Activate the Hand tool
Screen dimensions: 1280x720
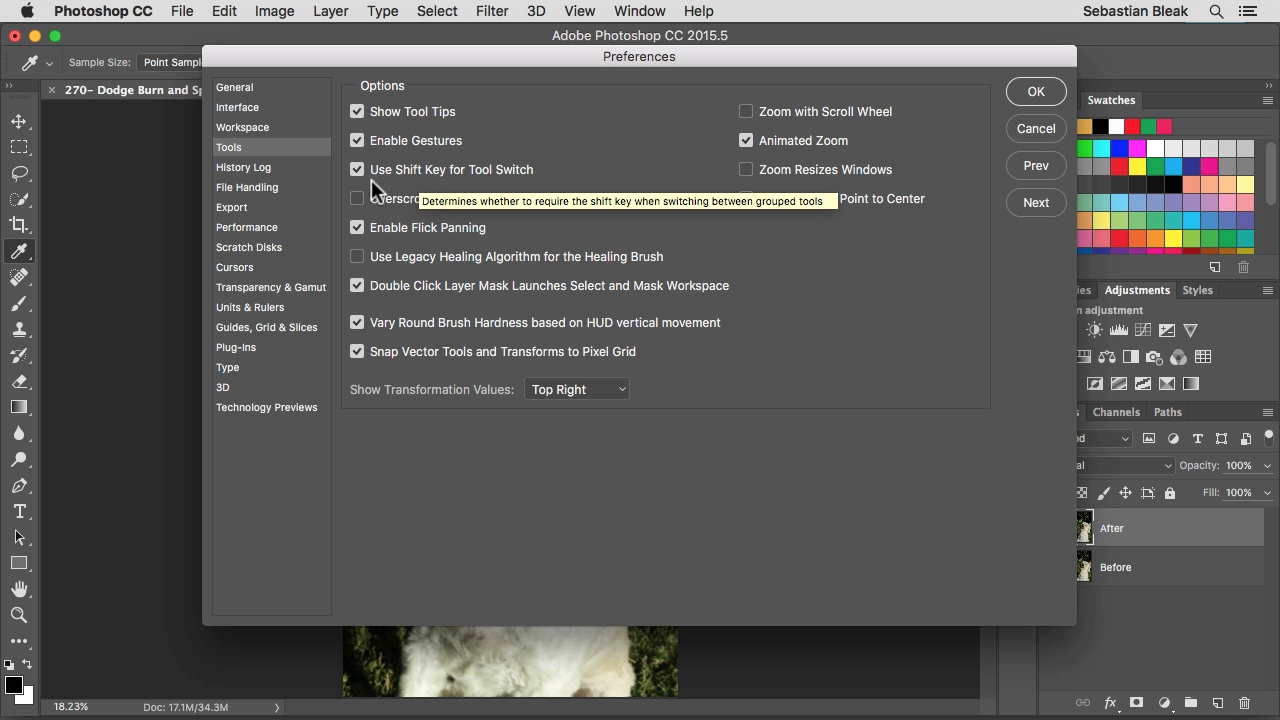[x=19, y=589]
